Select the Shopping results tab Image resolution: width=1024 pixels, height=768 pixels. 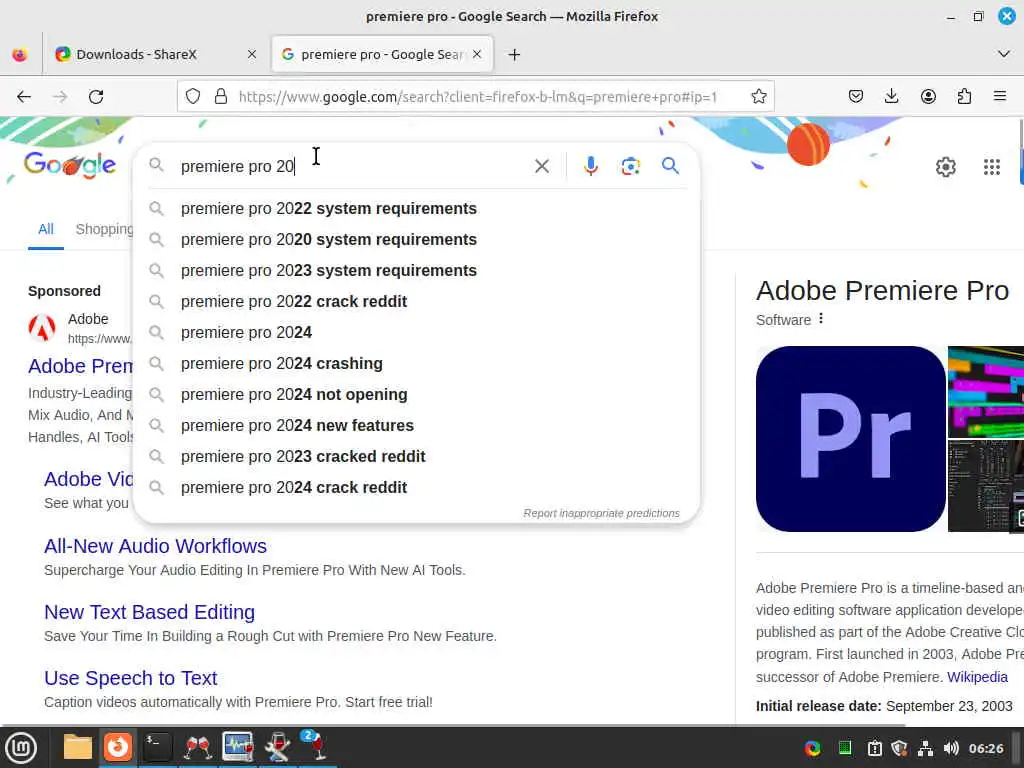pos(104,229)
